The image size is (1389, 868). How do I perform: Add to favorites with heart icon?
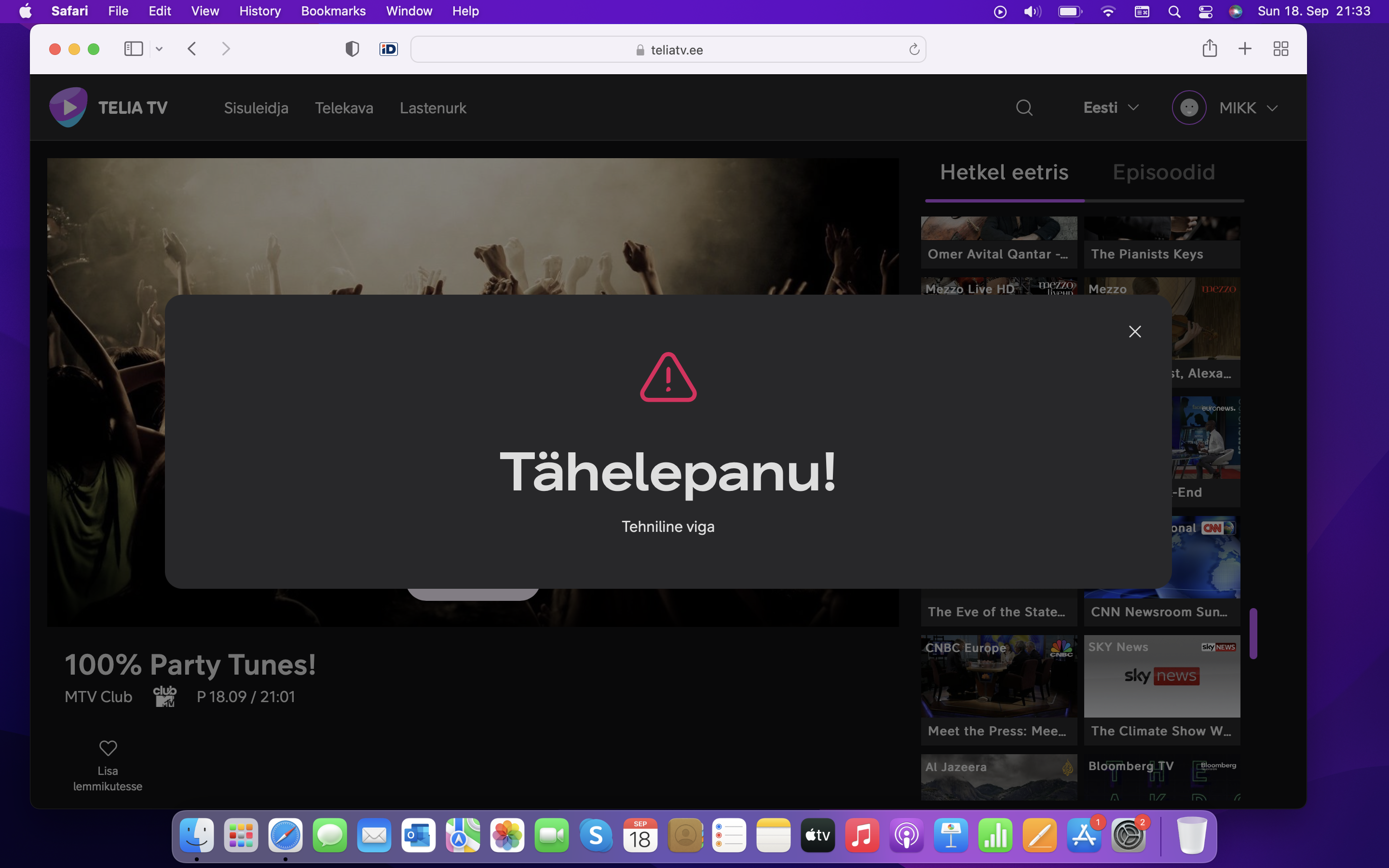click(x=108, y=747)
